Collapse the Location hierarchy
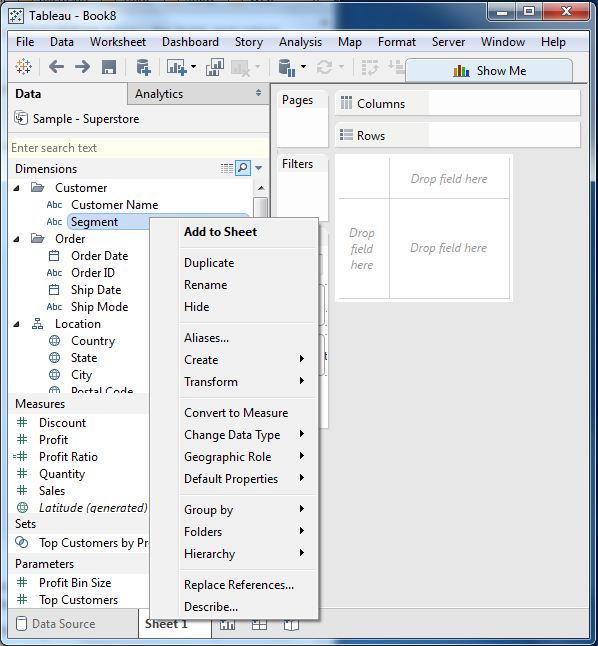 point(16,324)
